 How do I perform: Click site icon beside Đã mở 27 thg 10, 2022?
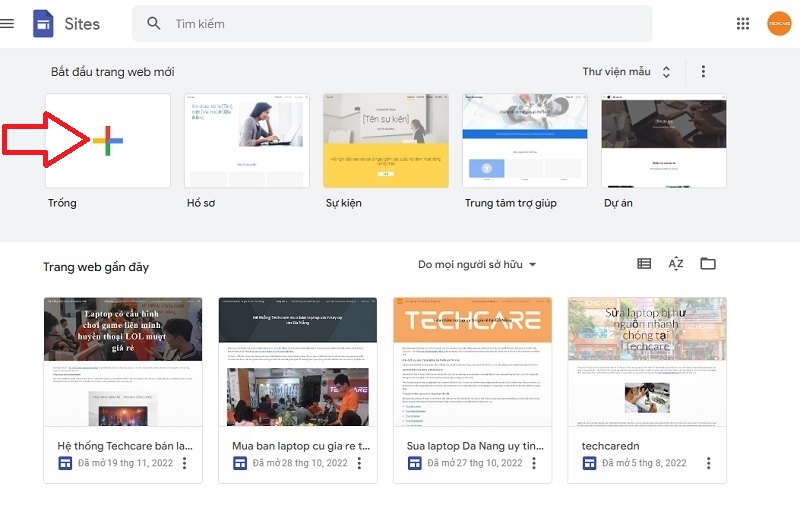click(414, 463)
